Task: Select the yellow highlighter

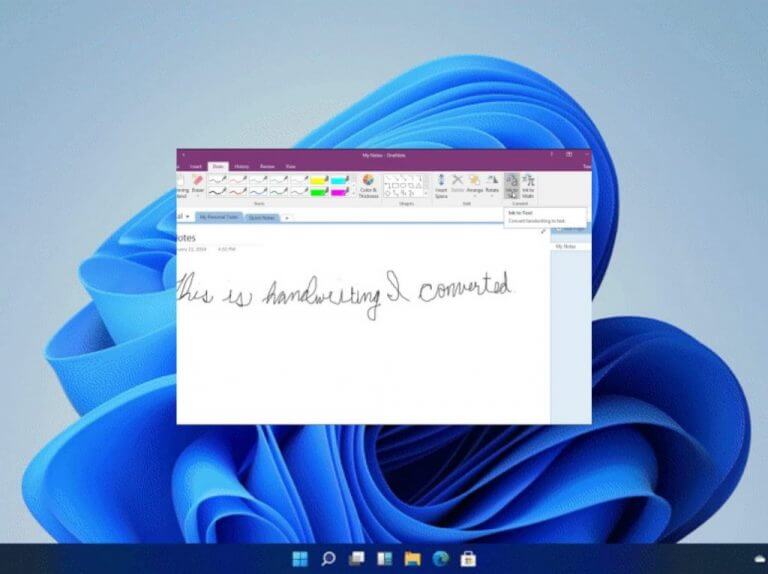Action: 319,180
